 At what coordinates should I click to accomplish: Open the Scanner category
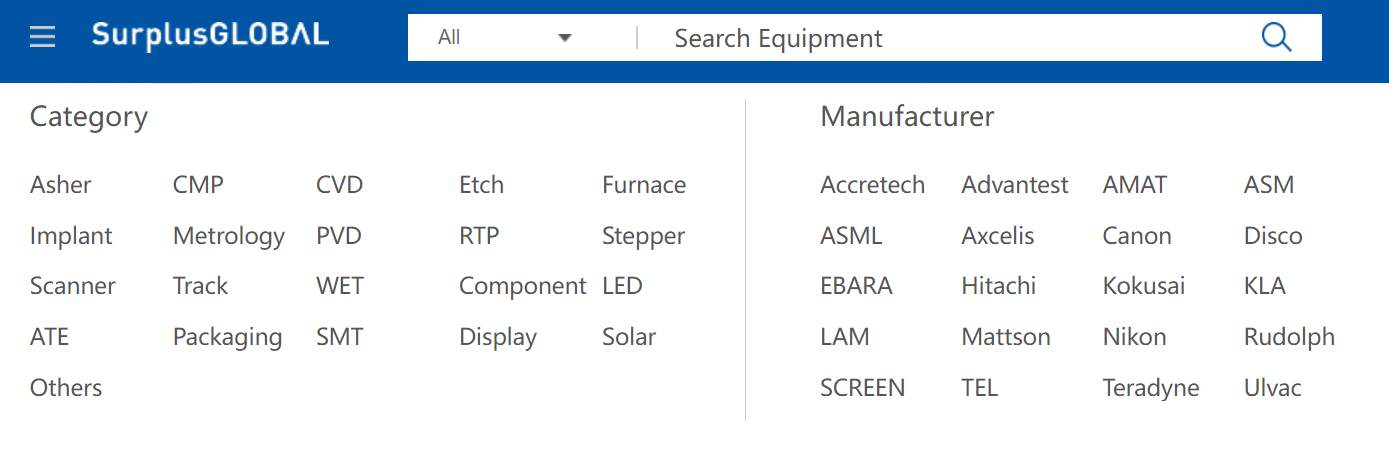click(x=73, y=286)
